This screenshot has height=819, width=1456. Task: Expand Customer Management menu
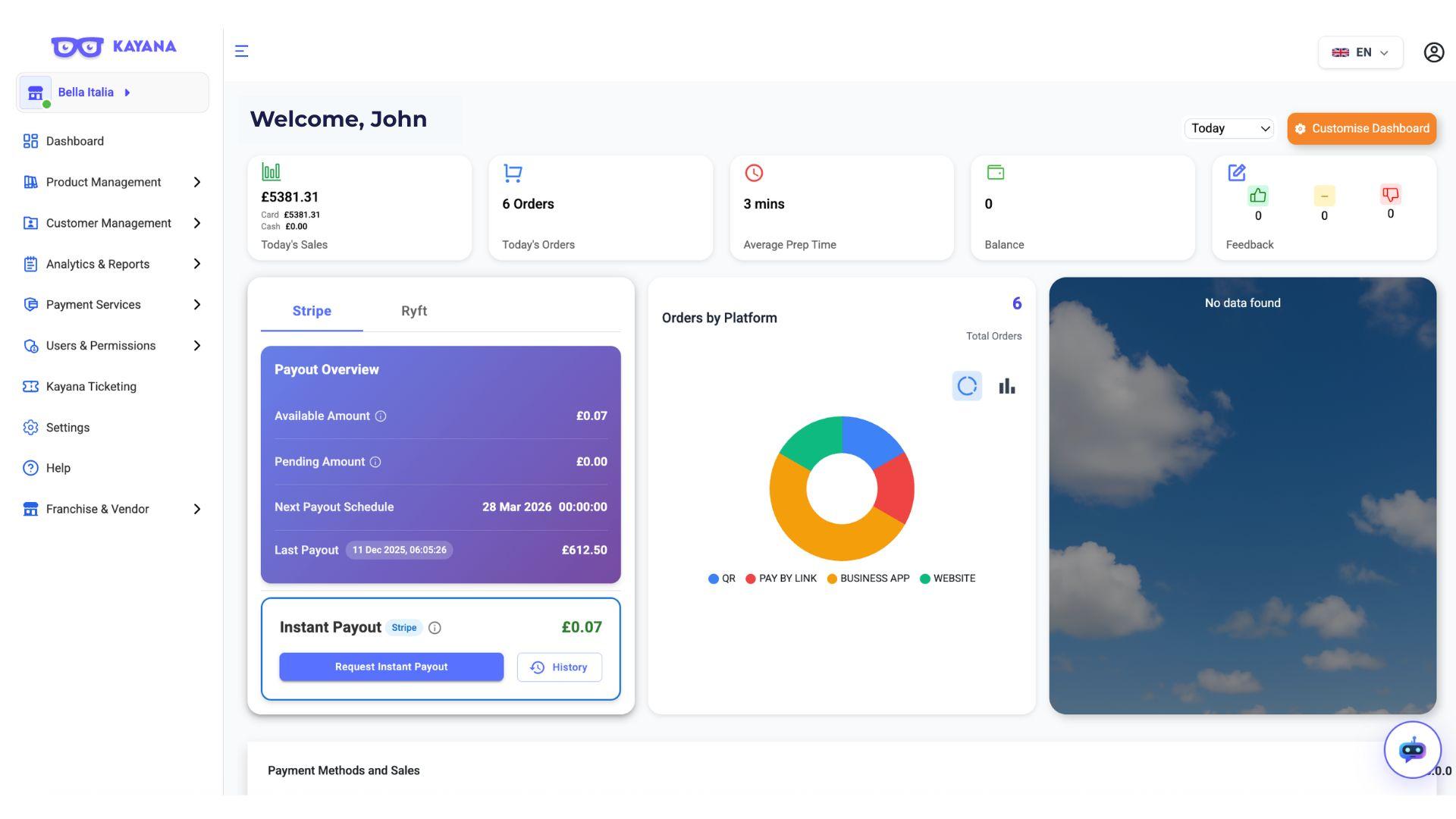pyautogui.click(x=113, y=223)
